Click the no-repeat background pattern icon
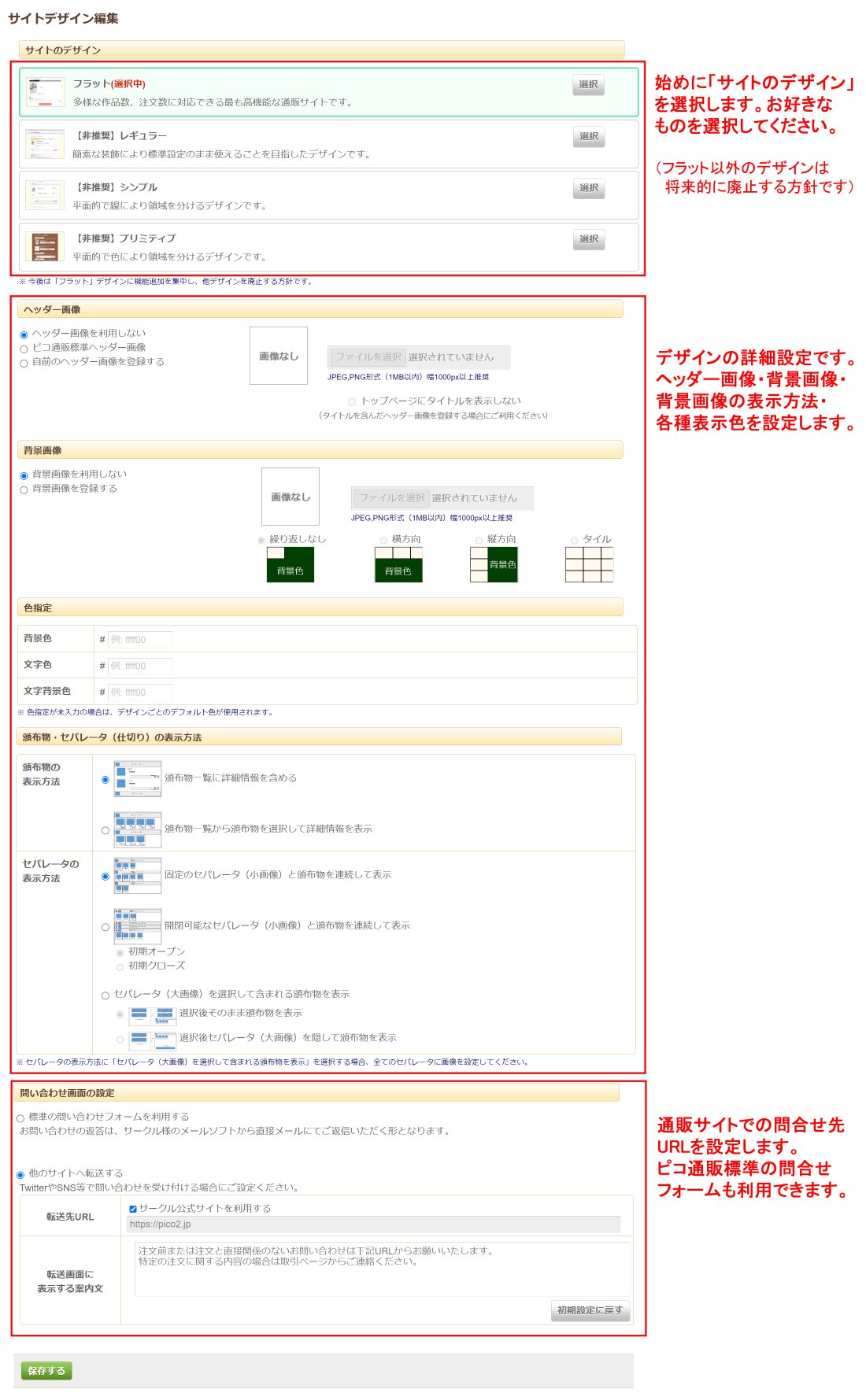Screen dimensions: 866x1400 click(290, 564)
